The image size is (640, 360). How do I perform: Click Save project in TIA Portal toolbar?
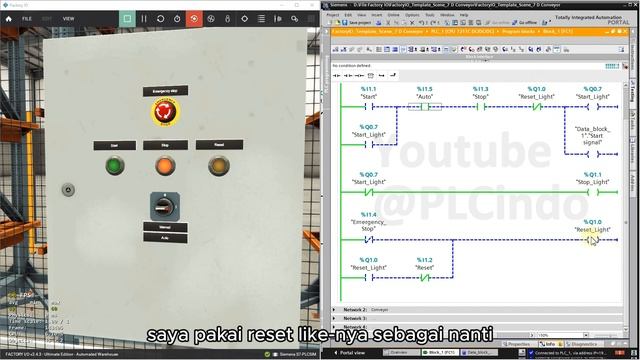point(357,22)
